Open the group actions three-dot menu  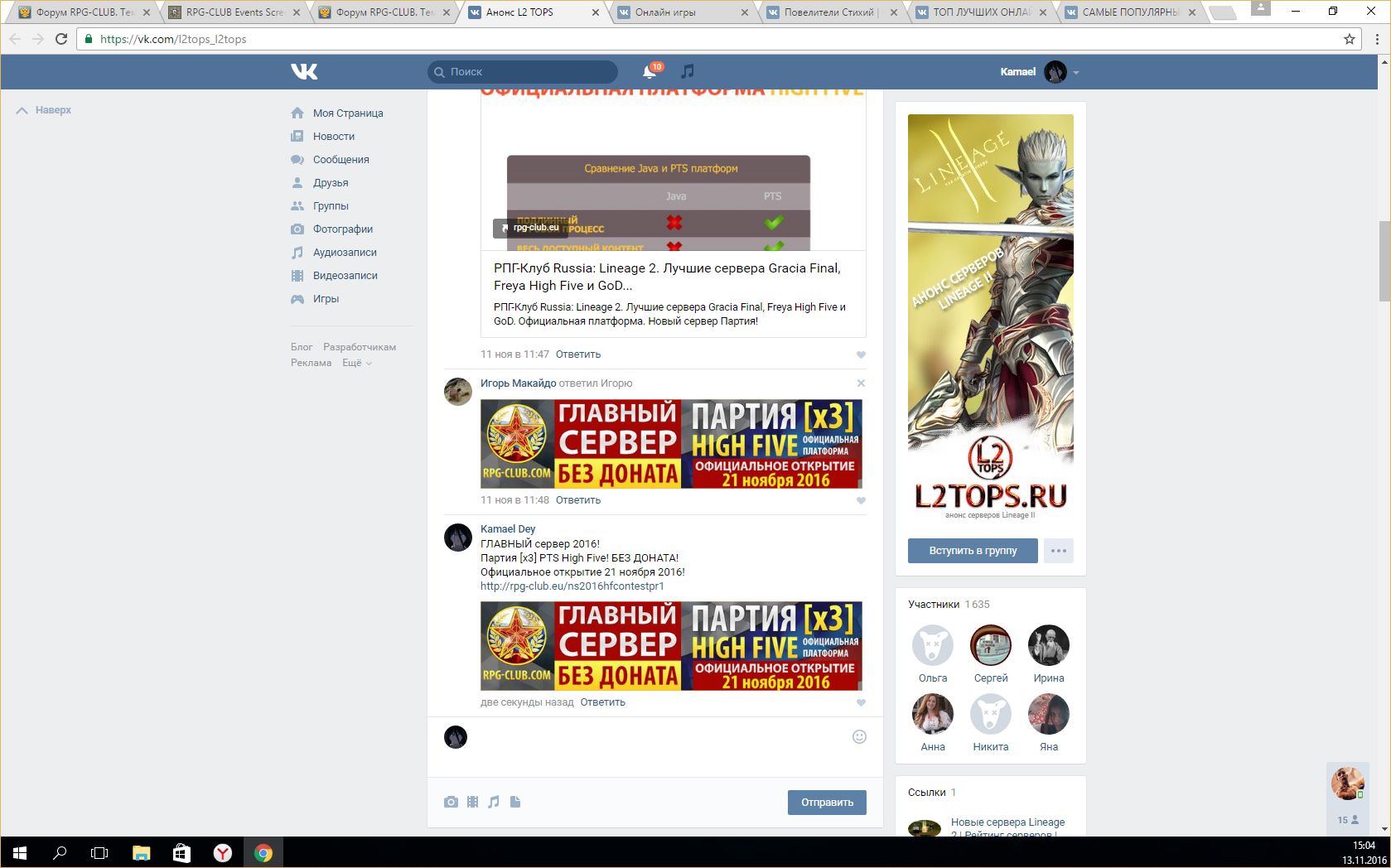(1059, 551)
